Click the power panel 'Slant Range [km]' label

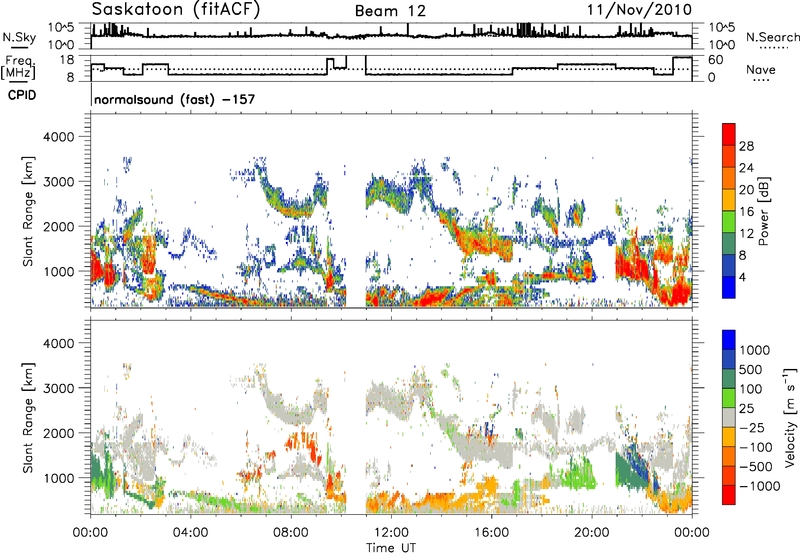pyautogui.click(x=28, y=211)
